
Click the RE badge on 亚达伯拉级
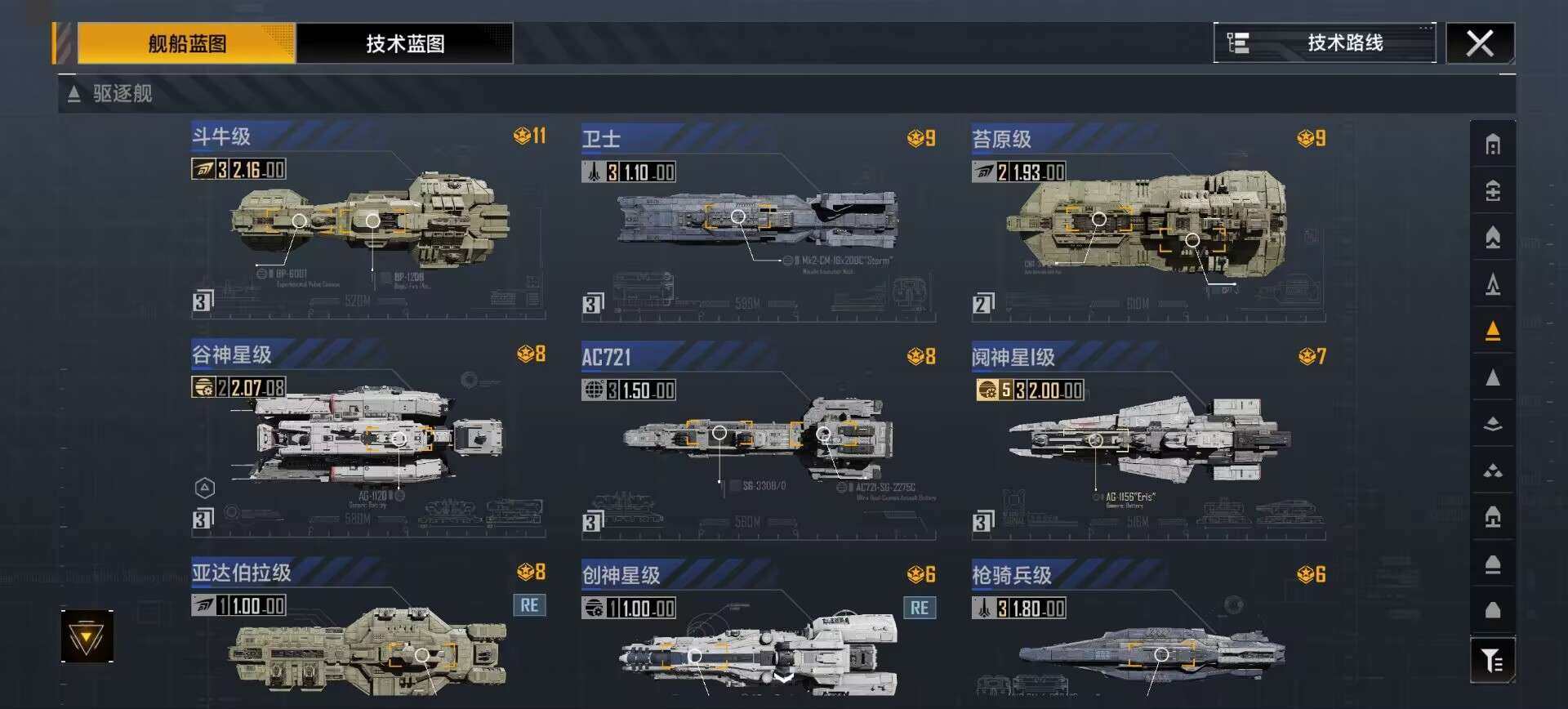(529, 605)
